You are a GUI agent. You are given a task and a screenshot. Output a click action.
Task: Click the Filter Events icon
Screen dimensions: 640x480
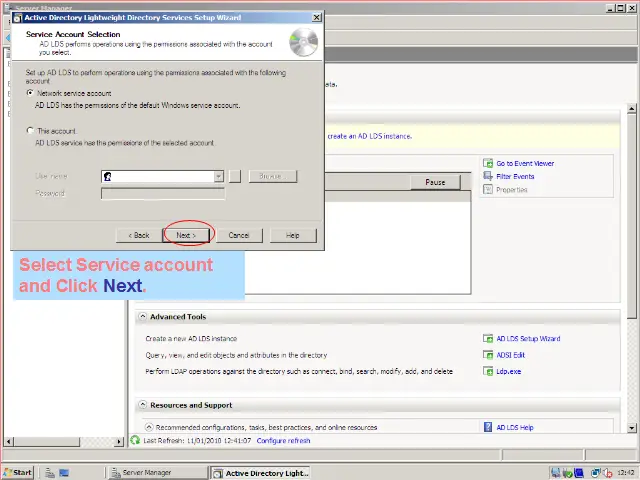coord(488,176)
